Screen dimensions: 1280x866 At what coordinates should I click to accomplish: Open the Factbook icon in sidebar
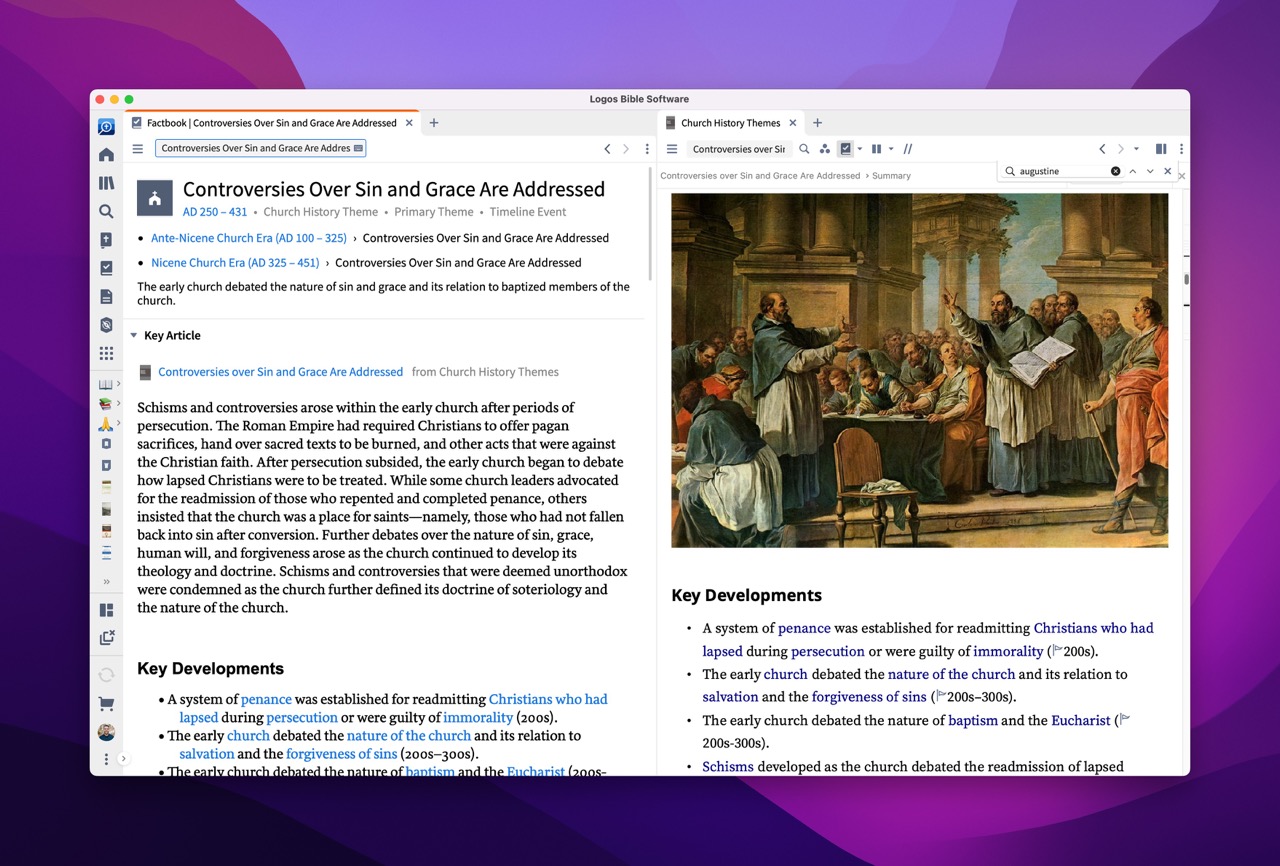point(106,240)
